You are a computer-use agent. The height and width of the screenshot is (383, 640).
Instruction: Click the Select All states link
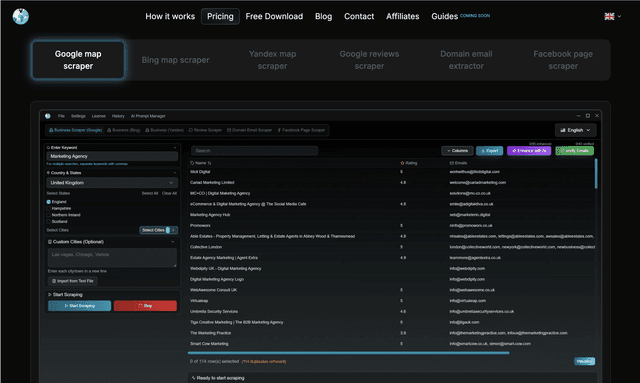150,193
